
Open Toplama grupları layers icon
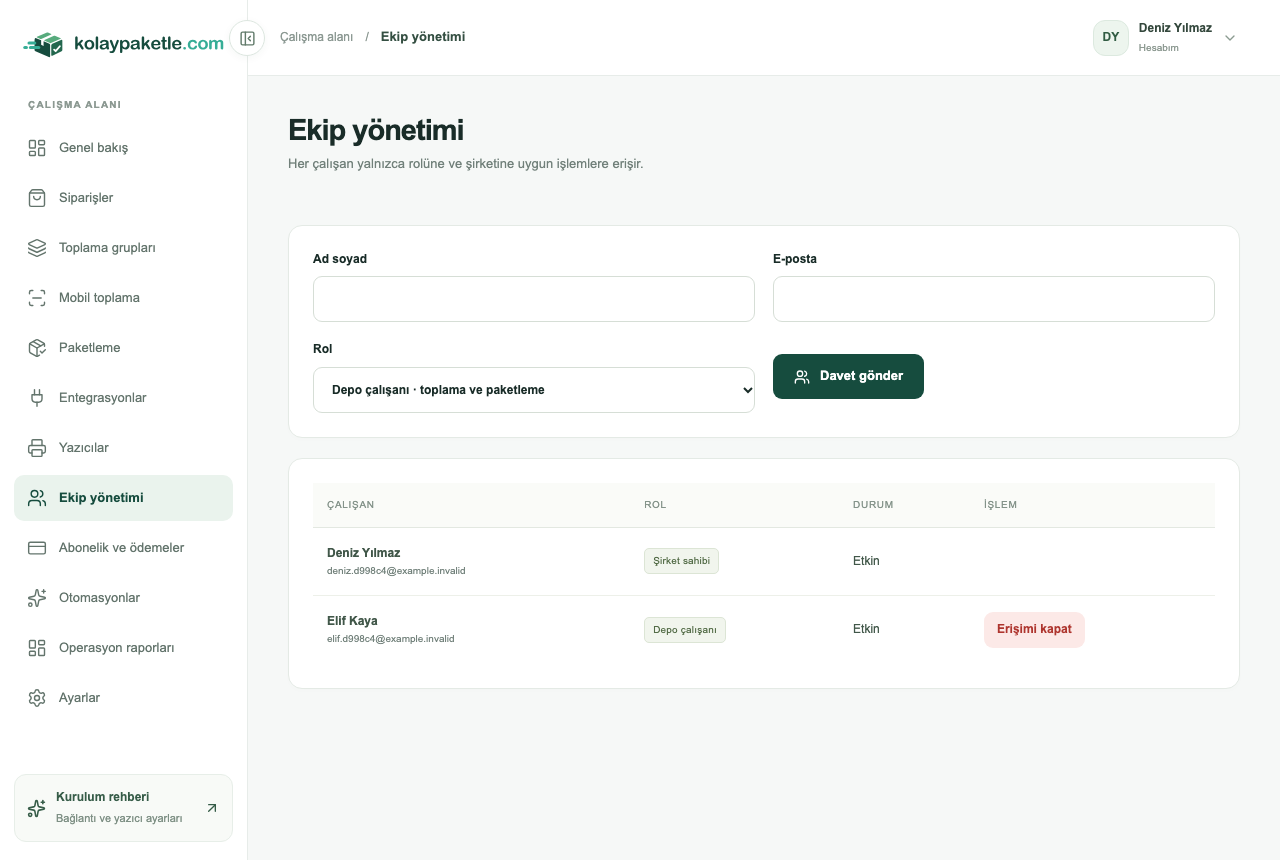37,248
